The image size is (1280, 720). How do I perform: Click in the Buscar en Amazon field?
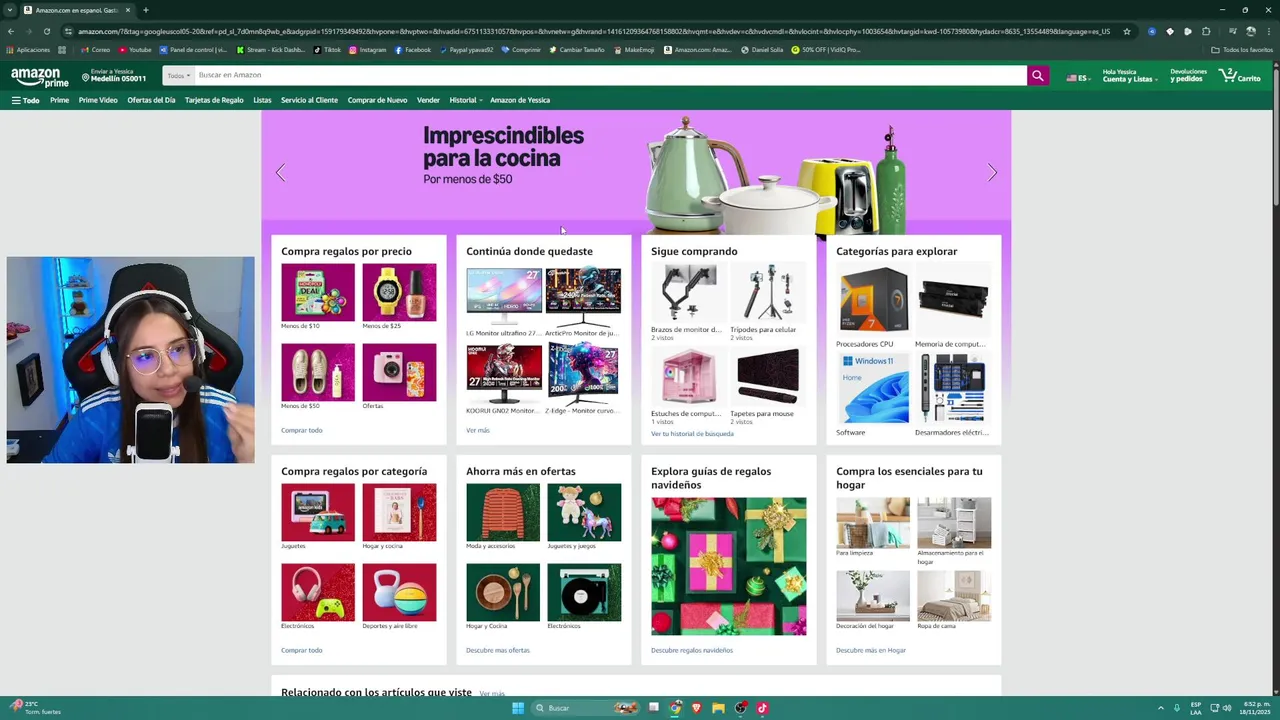click(x=610, y=75)
